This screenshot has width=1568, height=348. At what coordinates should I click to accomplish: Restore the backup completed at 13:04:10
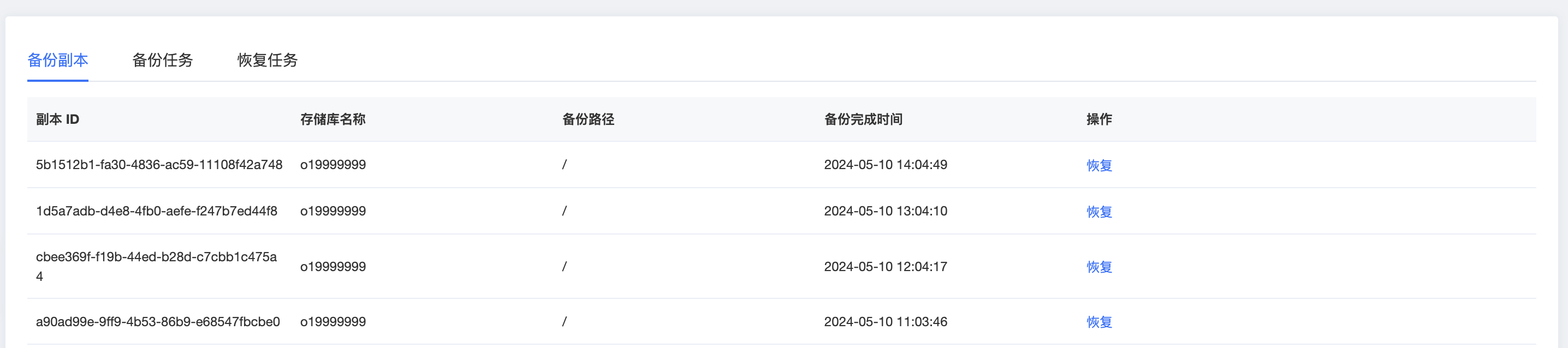point(1098,212)
